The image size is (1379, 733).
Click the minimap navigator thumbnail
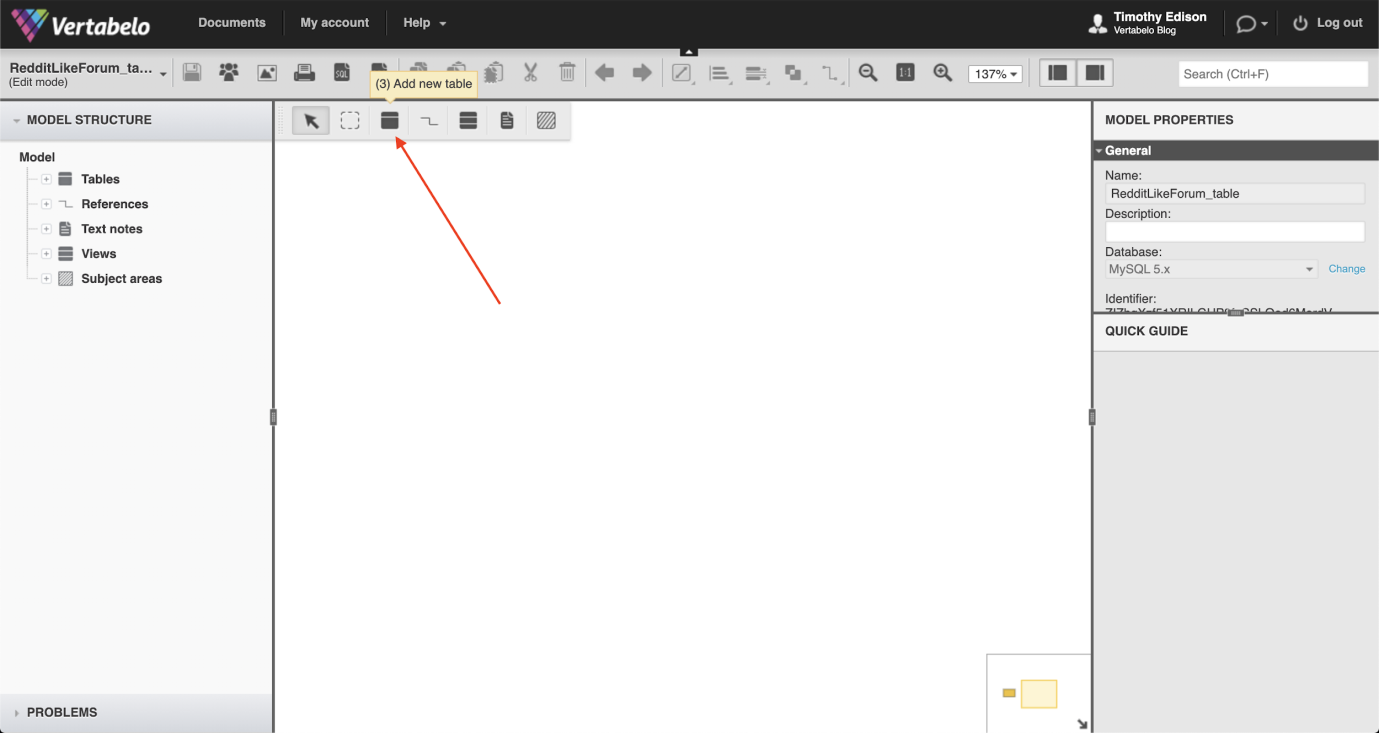[x=1037, y=692]
